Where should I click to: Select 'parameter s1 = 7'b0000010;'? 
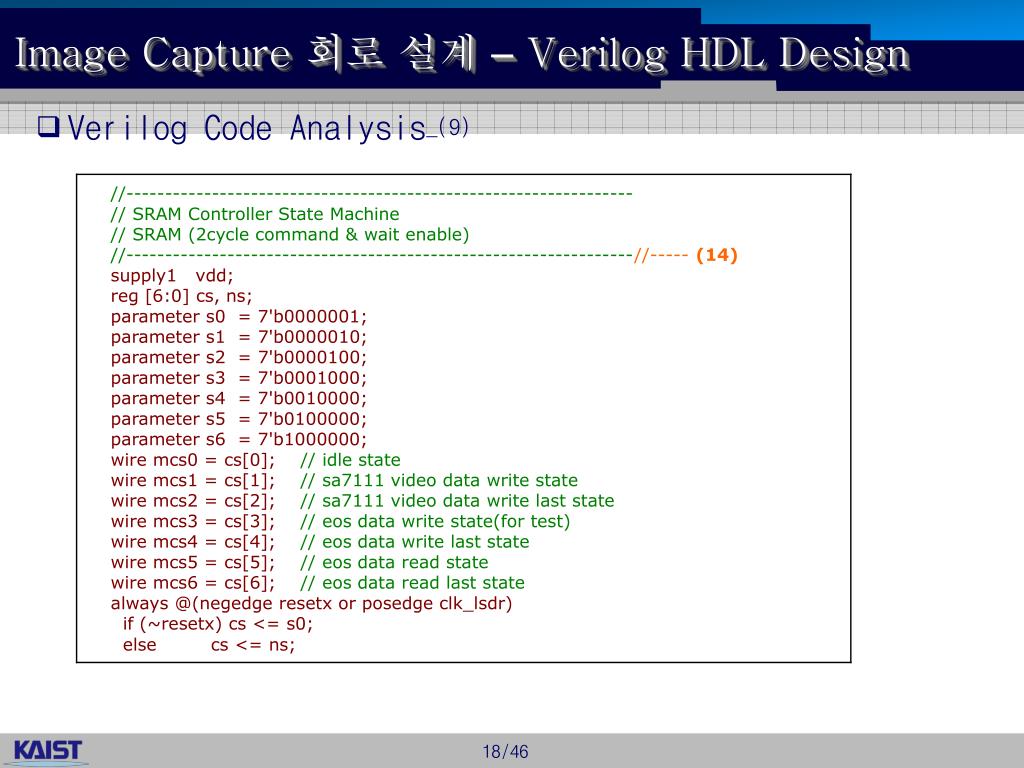[x=239, y=337]
